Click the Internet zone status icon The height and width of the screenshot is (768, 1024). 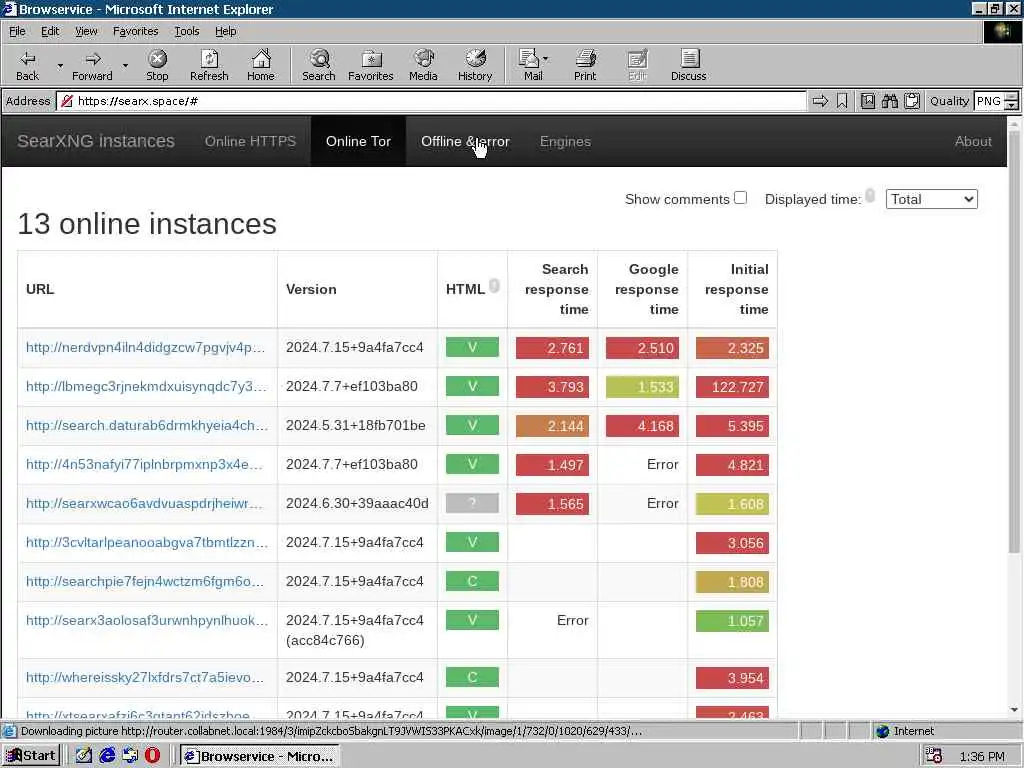[882, 731]
